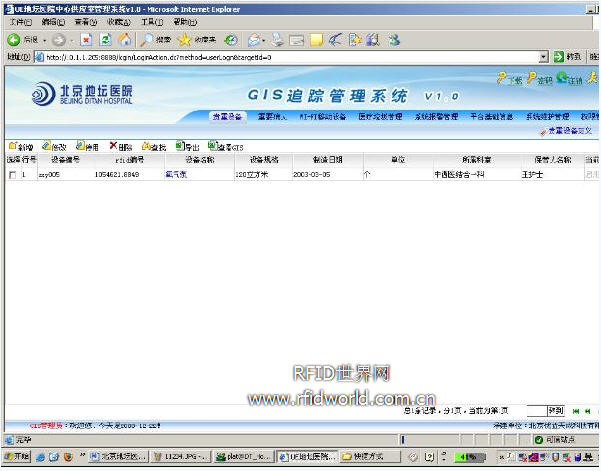Click the 氧气瓶 equipment name link
Viewport: 601px width, 471px height.
(x=176, y=175)
